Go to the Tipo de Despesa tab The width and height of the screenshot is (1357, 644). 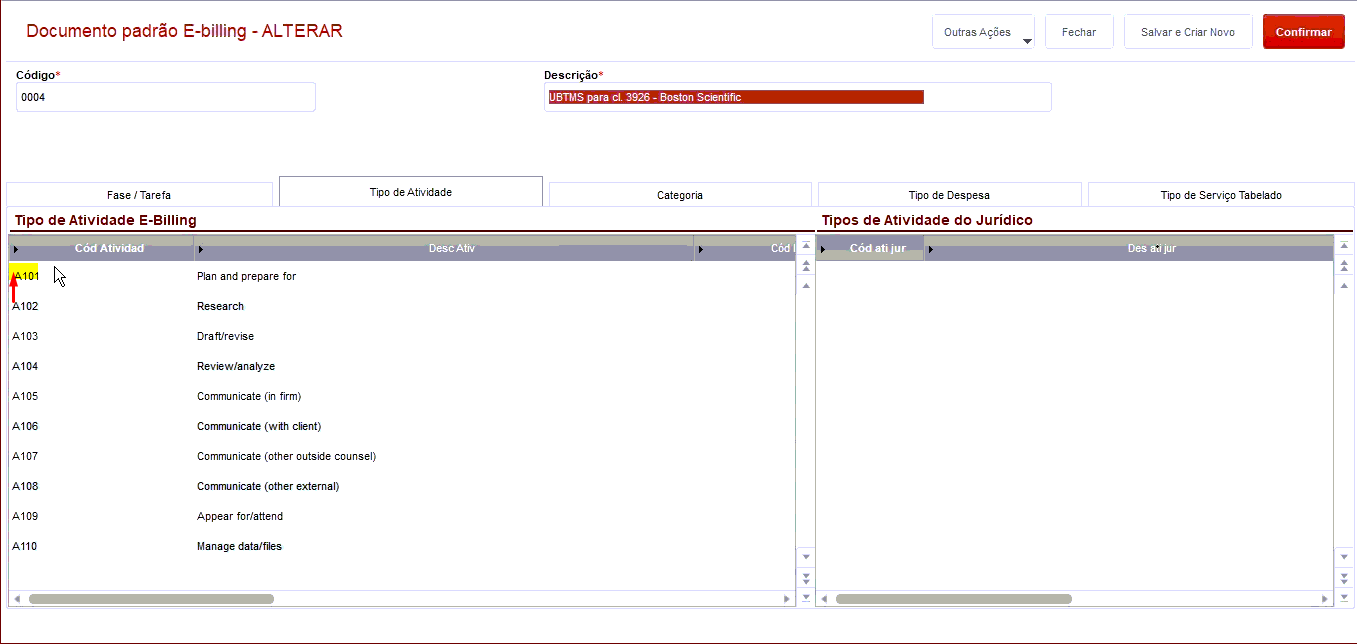[949, 195]
